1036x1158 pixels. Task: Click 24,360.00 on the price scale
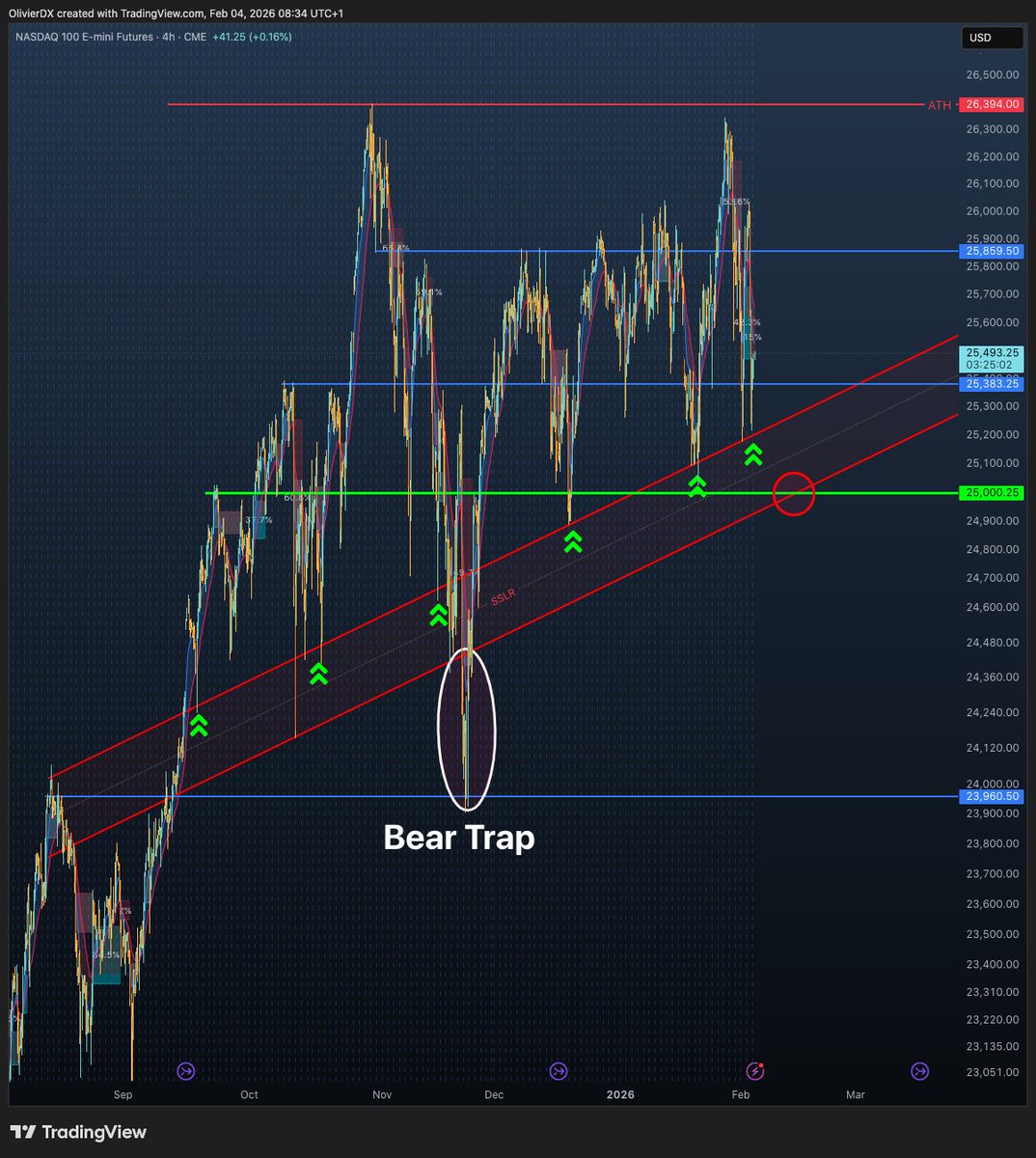click(x=993, y=677)
